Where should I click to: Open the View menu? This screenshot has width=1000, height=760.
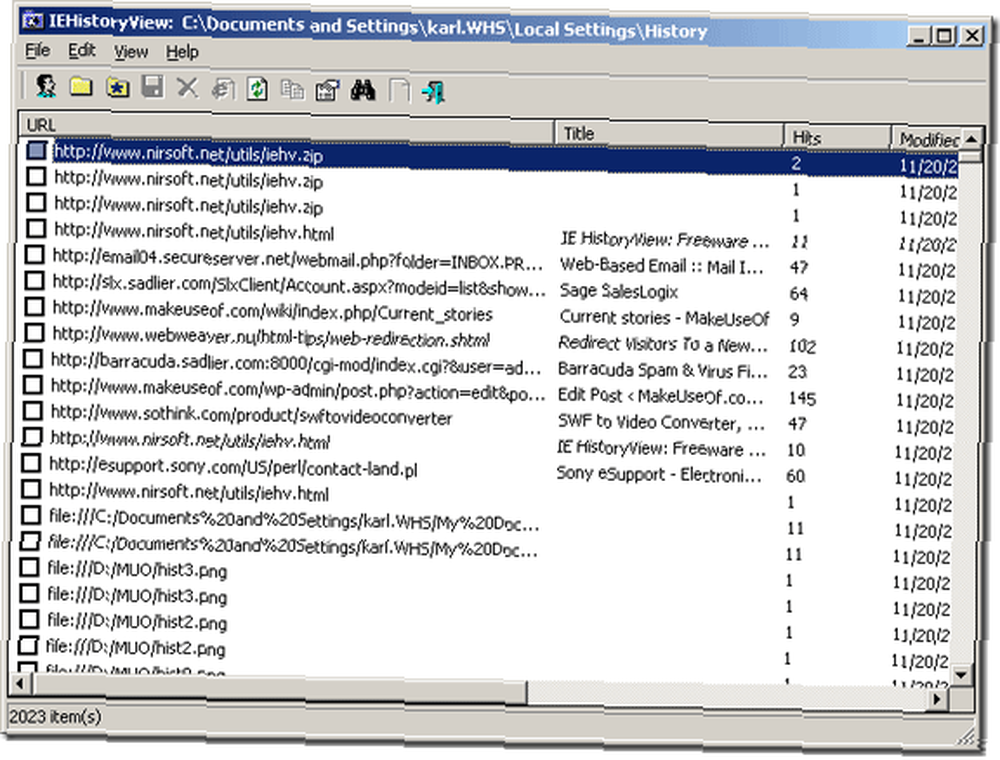[x=131, y=52]
